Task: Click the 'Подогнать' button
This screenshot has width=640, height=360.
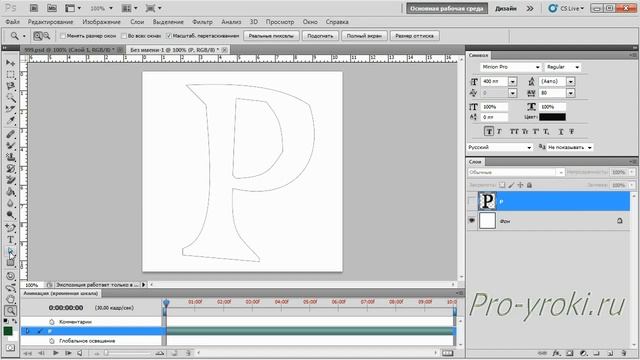Action: [320, 36]
